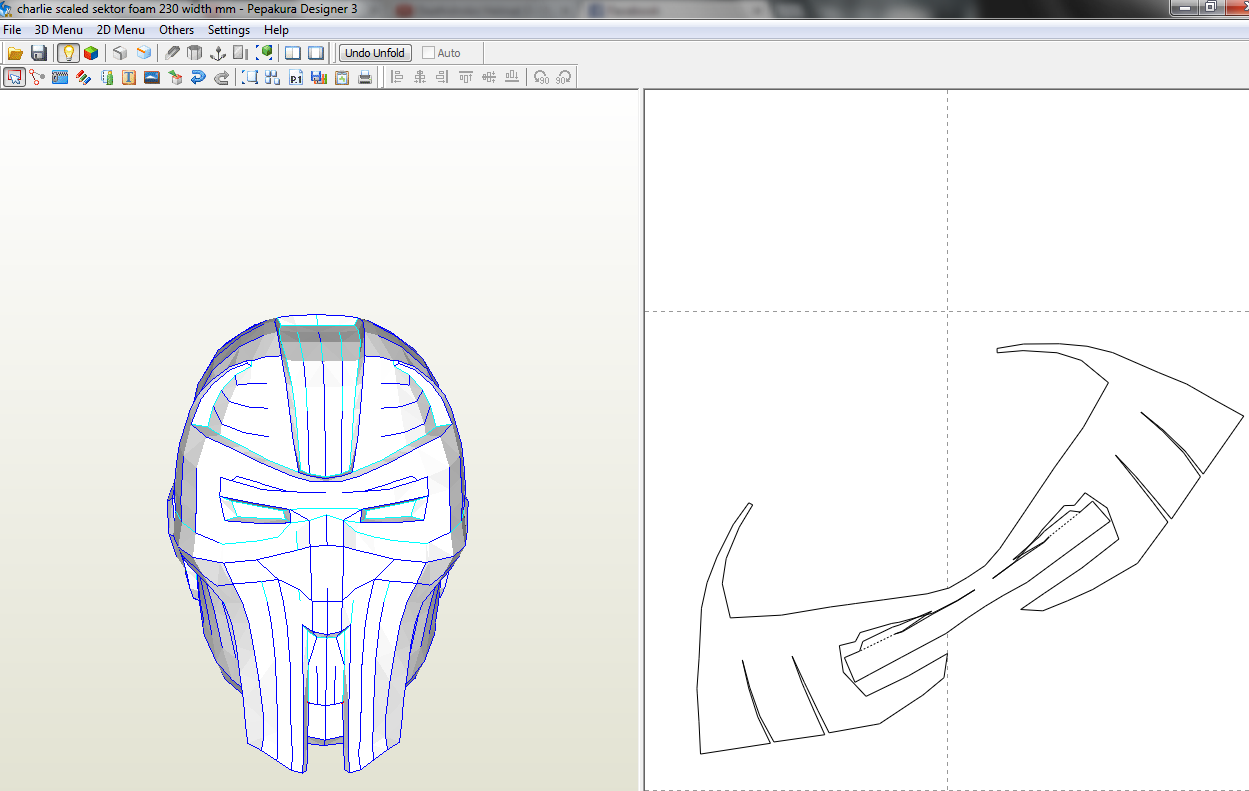1249x791 pixels.
Task: Click the align horizontal center icon
Action: pyautogui.click(x=420, y=77)
